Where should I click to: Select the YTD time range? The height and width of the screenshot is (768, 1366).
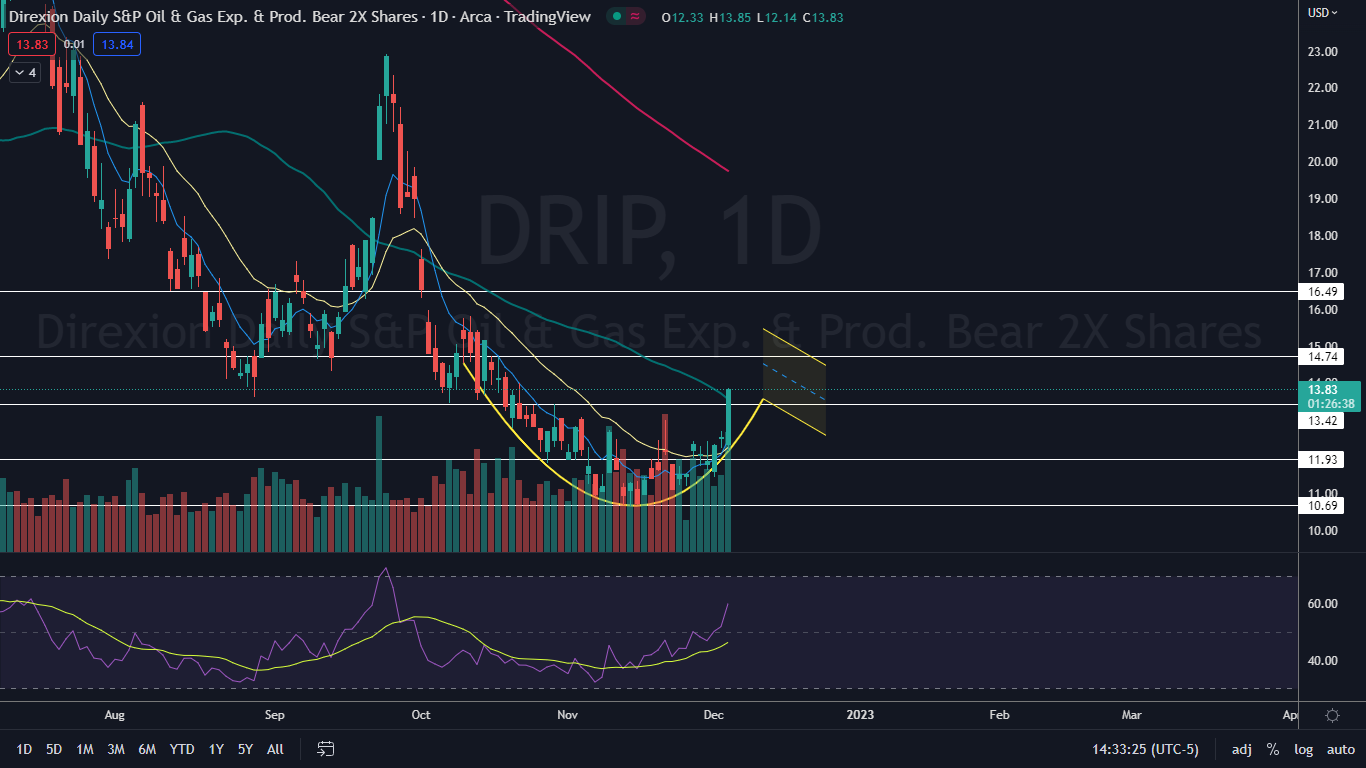point(182,749)
